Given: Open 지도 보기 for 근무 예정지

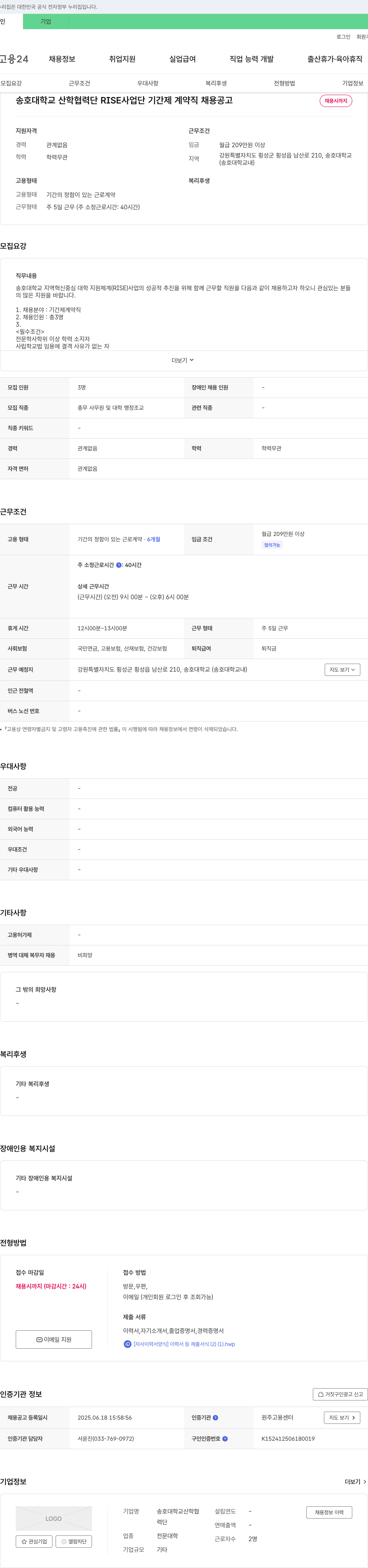Looking at the screenshot, I should (342, 670).
